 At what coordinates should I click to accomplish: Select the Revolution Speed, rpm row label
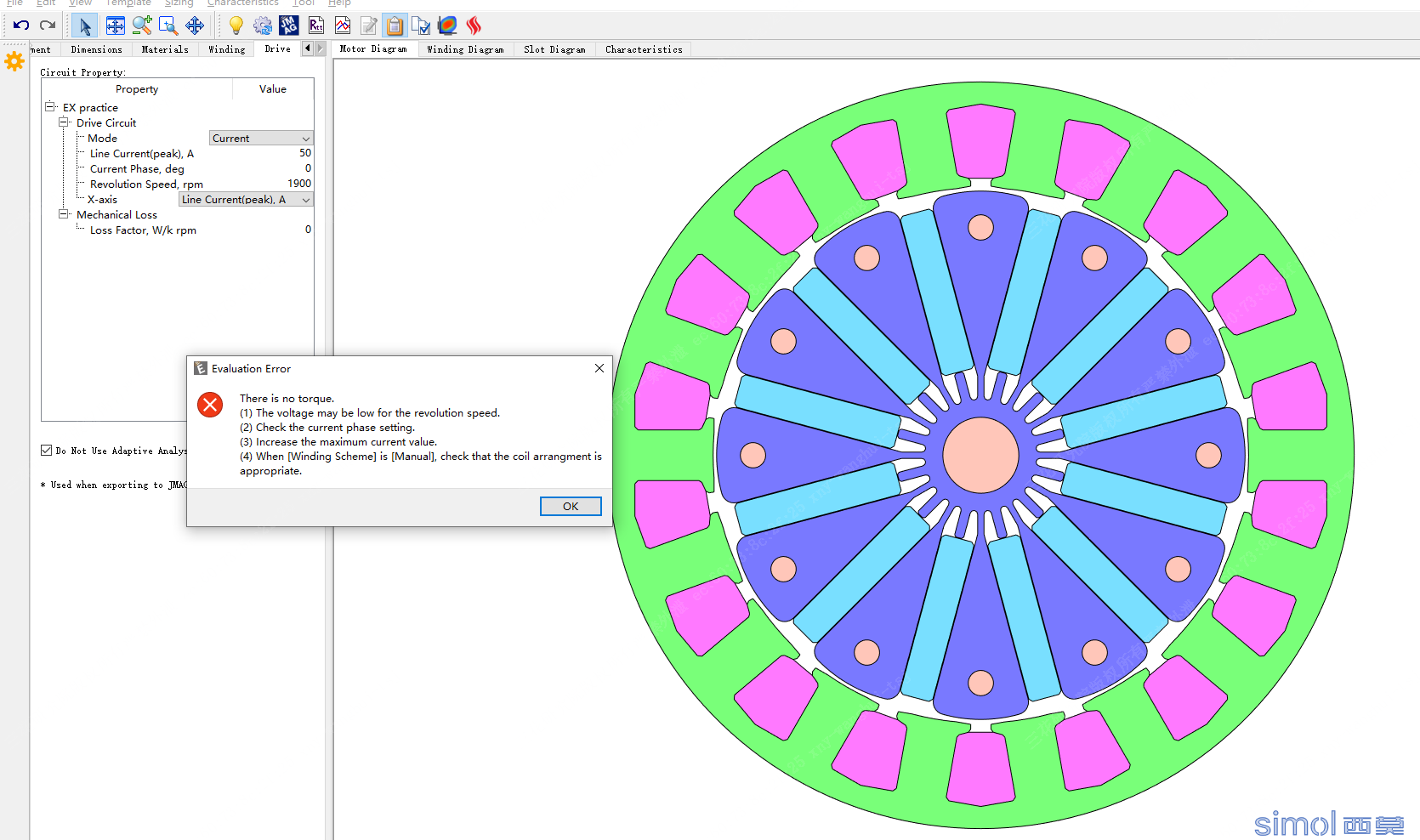coord(146,184)
